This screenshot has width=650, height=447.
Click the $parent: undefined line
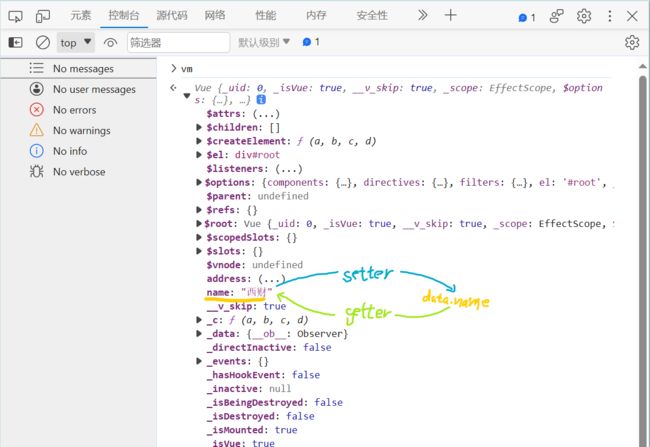[257, 196]
